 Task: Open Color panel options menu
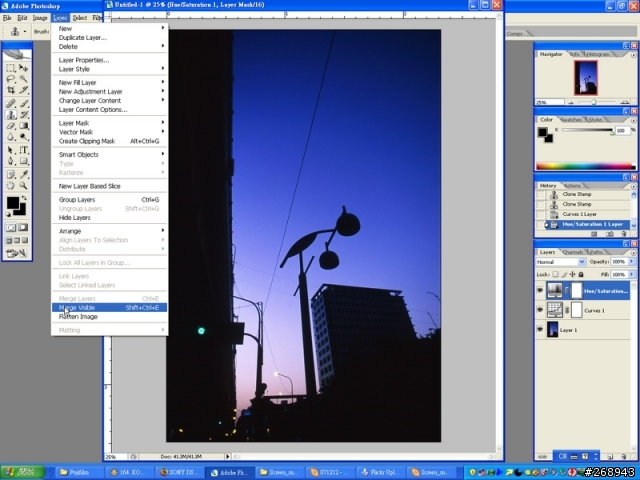coord(633,120)
